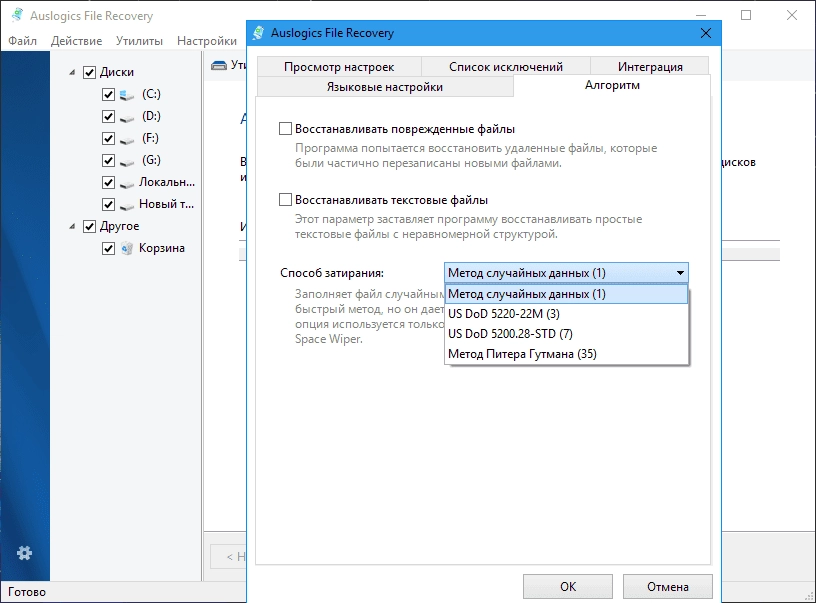Select the (C:) drive label

pyautogui.click(x=151, y=94)
